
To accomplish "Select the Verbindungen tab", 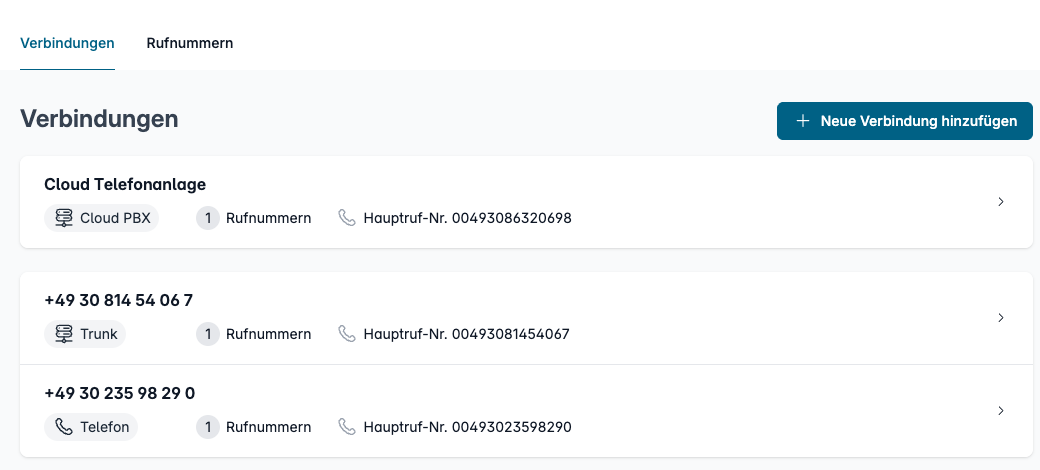I will 67,43.
